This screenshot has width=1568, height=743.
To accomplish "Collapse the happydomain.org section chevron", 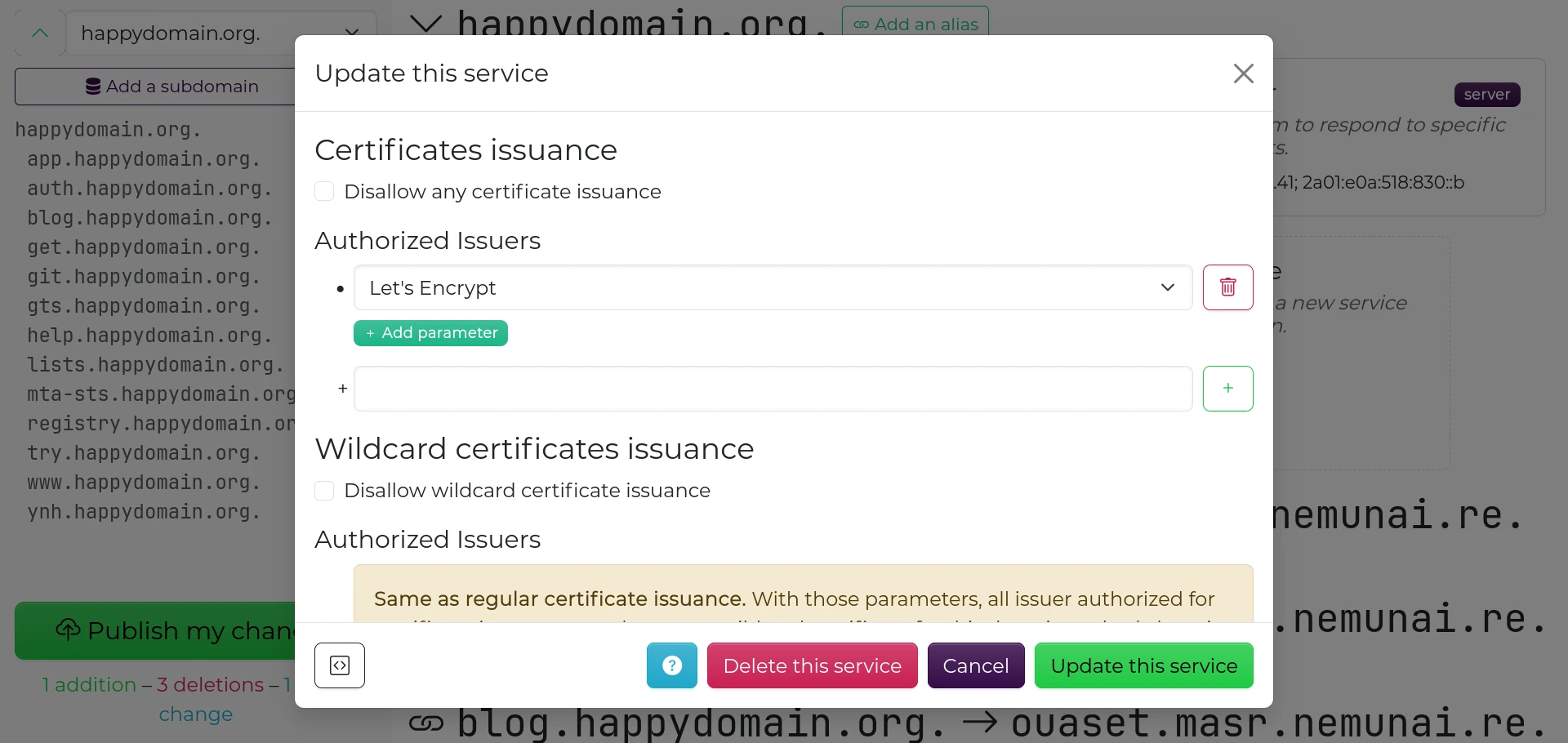I will click(425, 24).
